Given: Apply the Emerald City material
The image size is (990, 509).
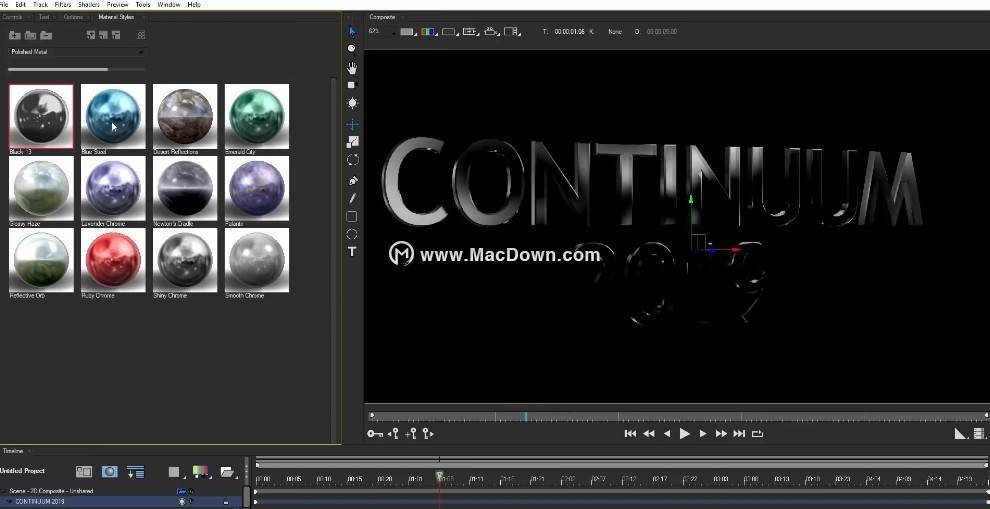Looking at the screenshot, I should [257, 117].
